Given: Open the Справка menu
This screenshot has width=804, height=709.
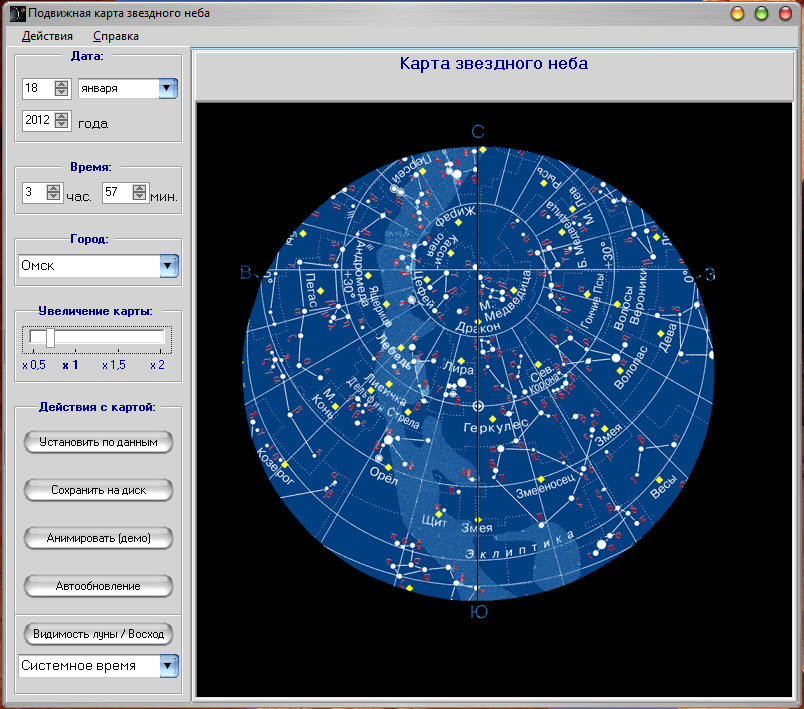Looking at the screenshot, I should click(x=116, y=36).
